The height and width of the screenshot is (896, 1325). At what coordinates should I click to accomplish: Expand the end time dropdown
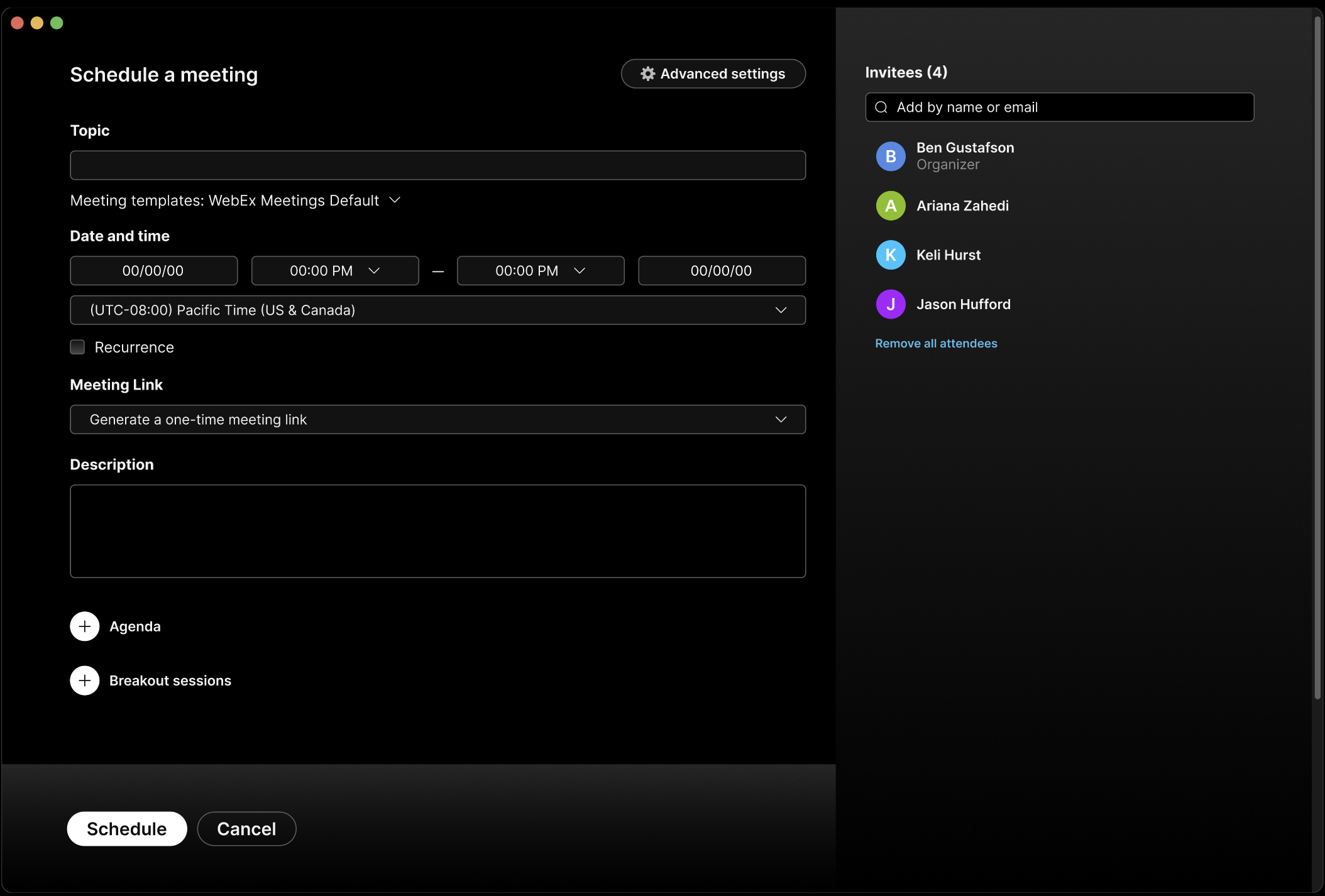(580, 271)
